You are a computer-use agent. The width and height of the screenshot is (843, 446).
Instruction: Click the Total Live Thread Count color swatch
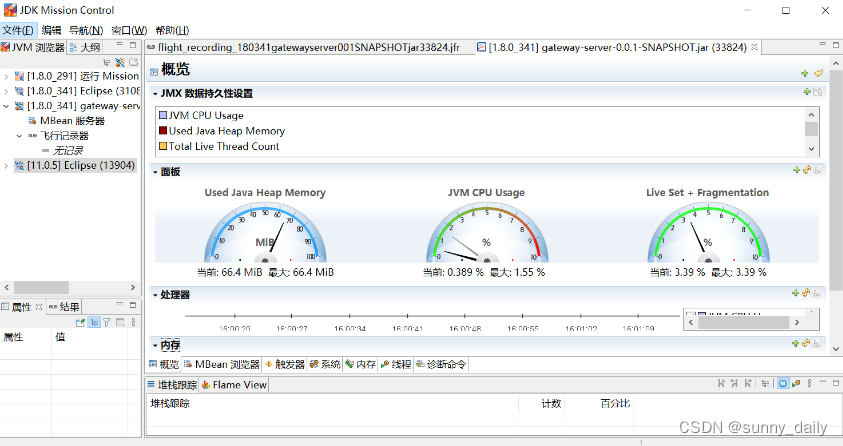(163, 146)
